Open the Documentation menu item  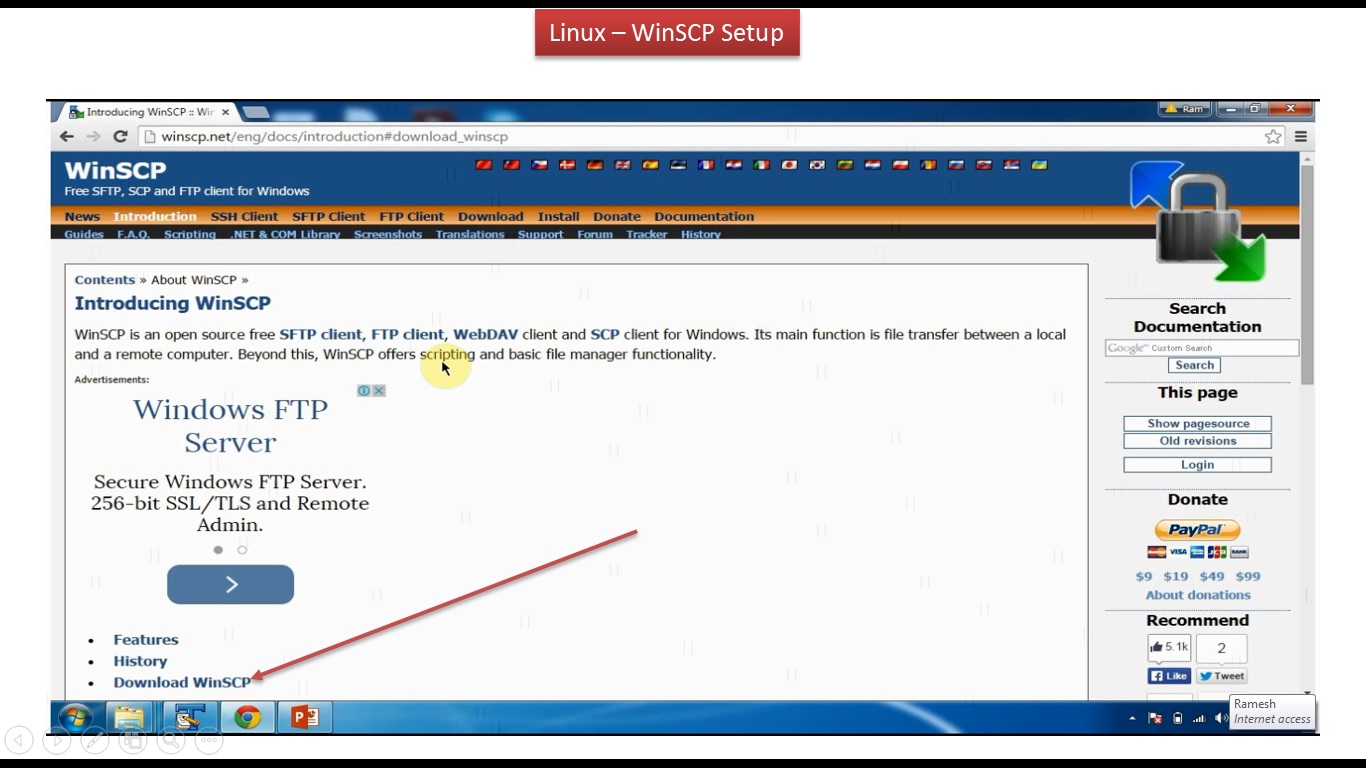click(704, 216)
